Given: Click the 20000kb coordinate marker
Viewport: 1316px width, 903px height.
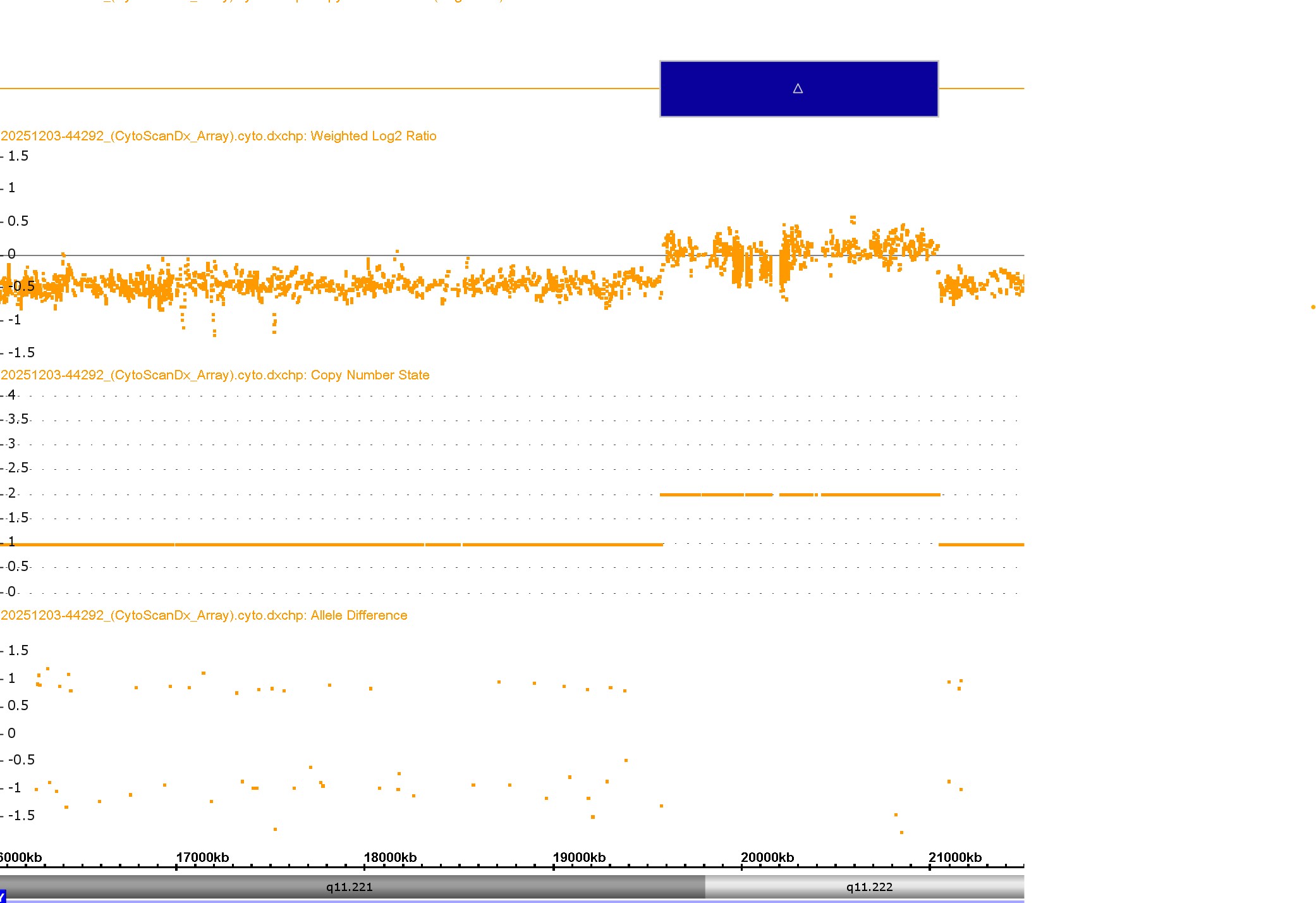Looking at the screenshot, I should [767, 857].
